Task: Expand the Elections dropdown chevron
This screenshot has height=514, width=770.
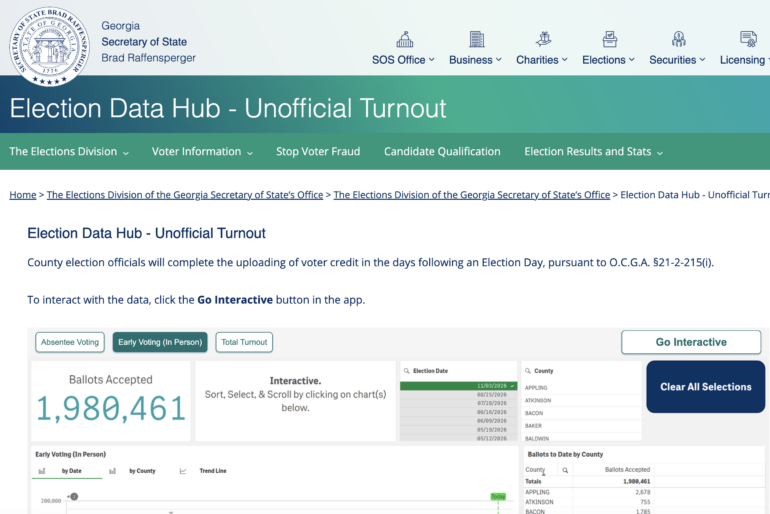Action: point(632,59)
